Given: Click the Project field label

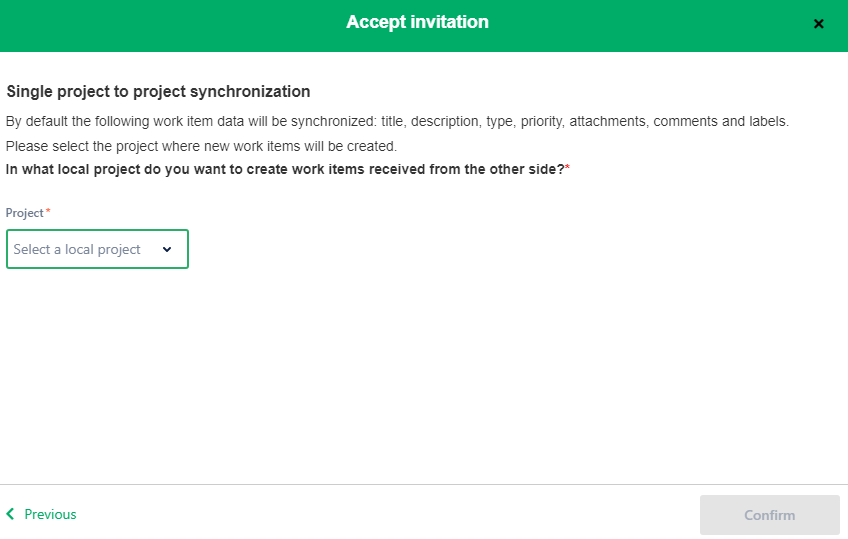Looking at the screenshot, I should [24, 213].
